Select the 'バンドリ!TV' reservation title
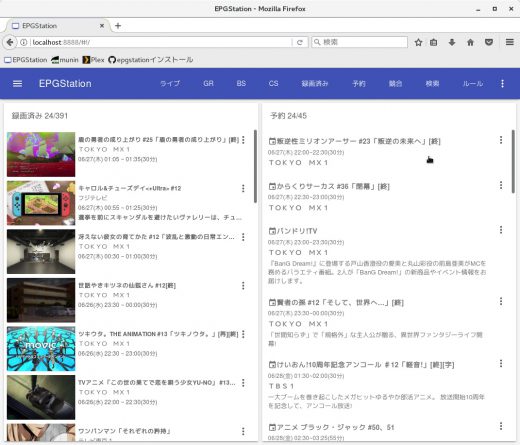Screen dimensions: 520x445 [297, 231]
